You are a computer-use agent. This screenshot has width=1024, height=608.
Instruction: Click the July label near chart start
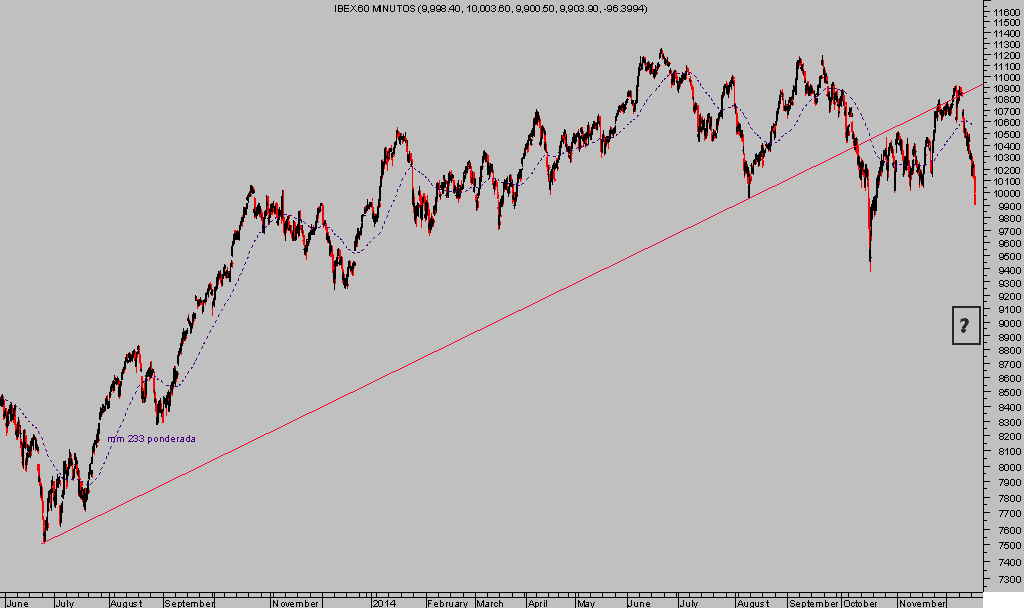[66, 603]
